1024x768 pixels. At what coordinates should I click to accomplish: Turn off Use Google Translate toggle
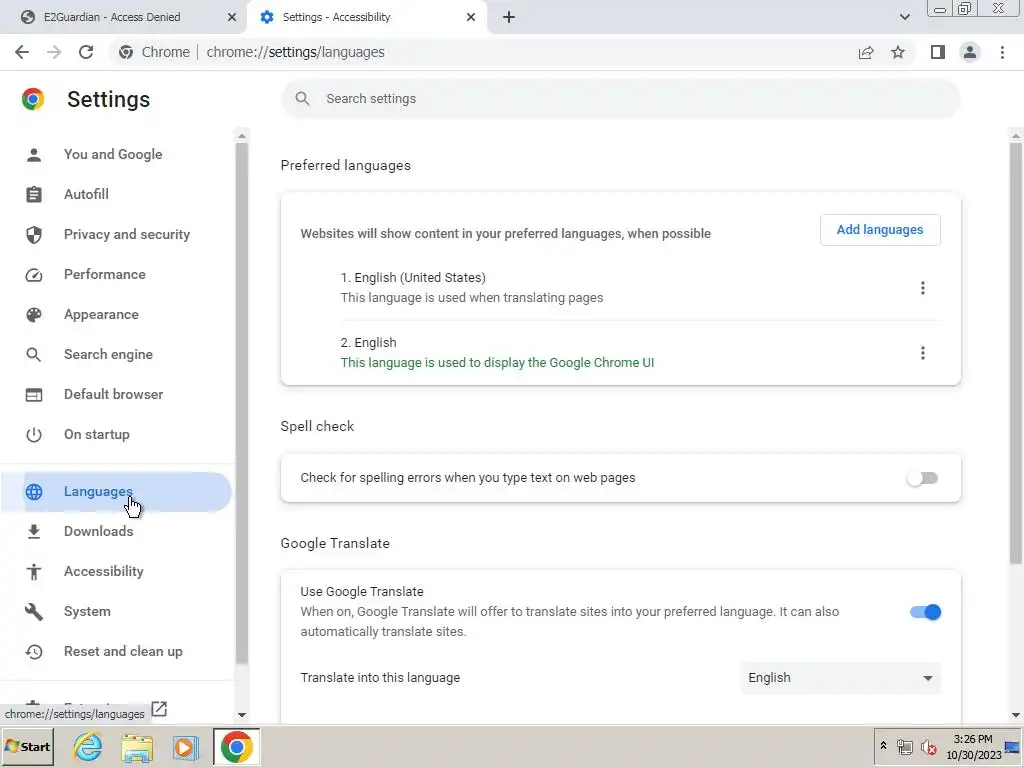click(925, 613)
